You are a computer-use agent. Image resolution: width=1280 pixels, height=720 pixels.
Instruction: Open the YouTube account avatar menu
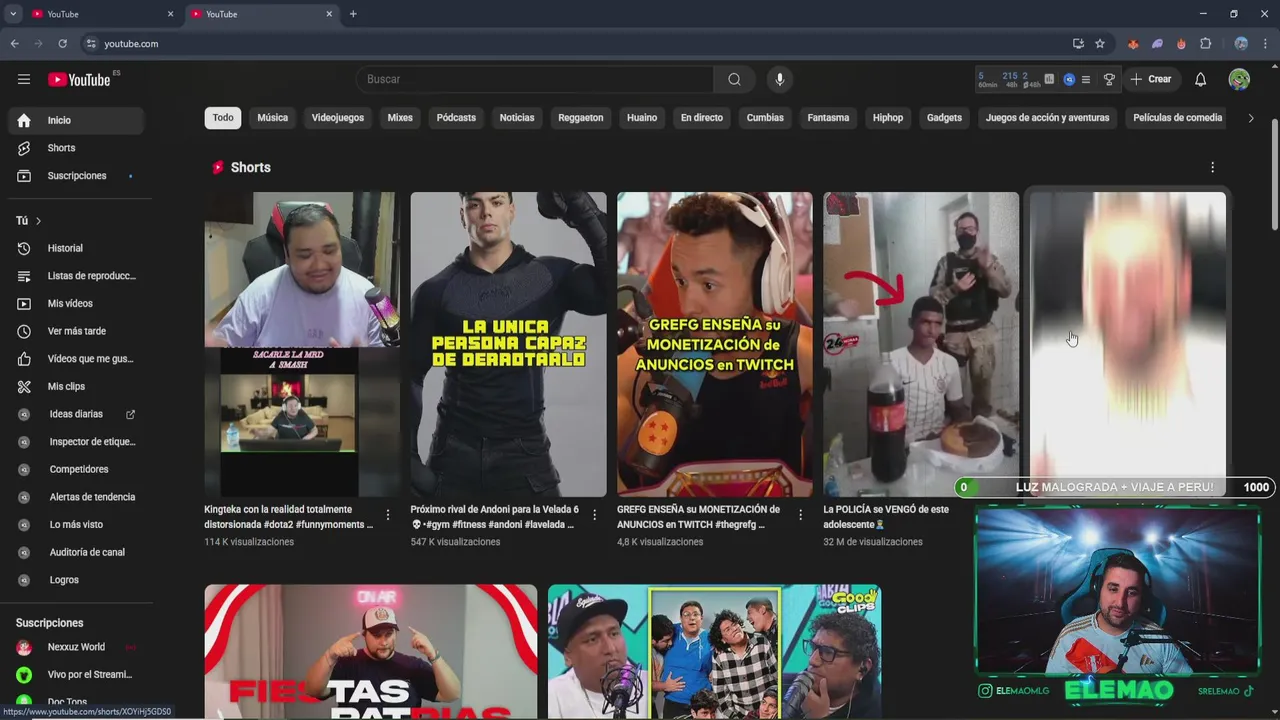coord(1239,79)
